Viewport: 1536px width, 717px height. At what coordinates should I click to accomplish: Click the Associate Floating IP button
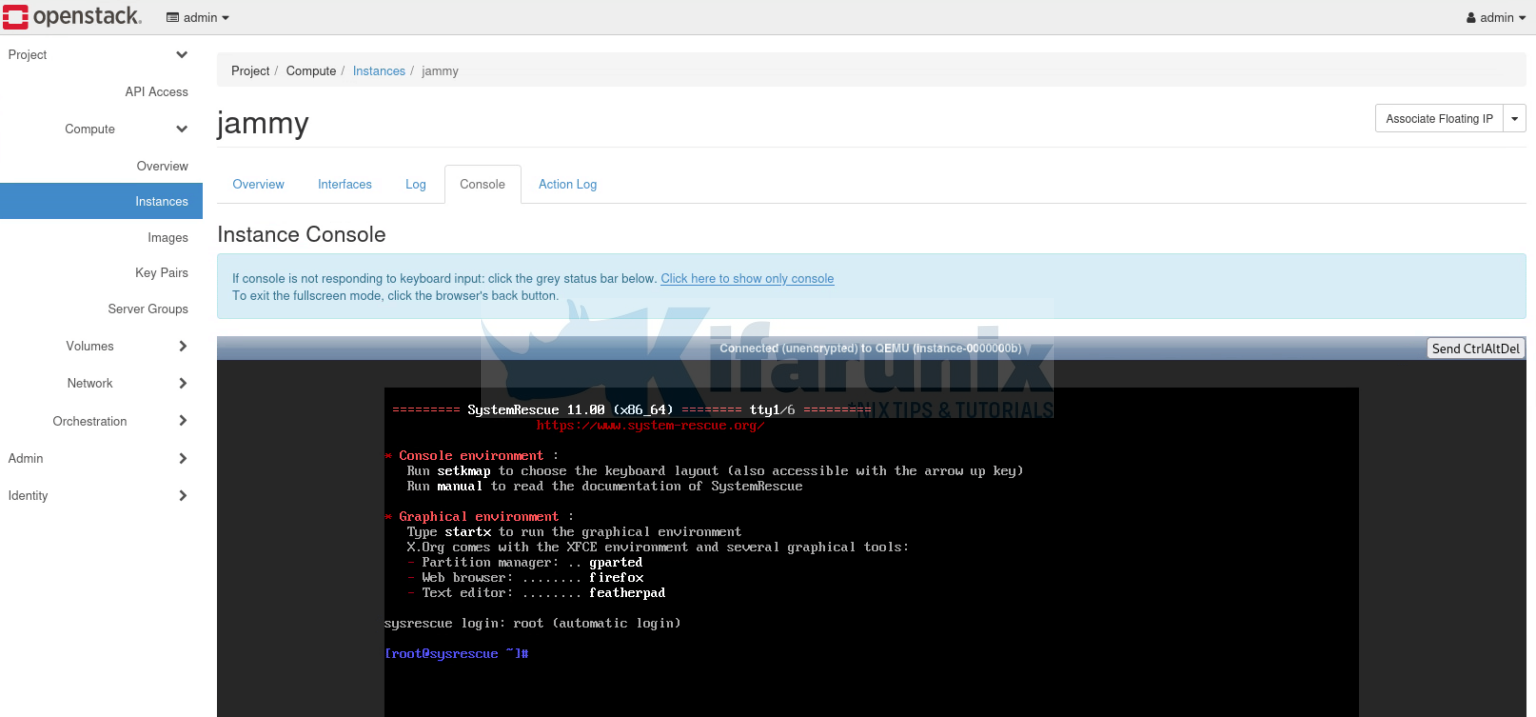1438,118
